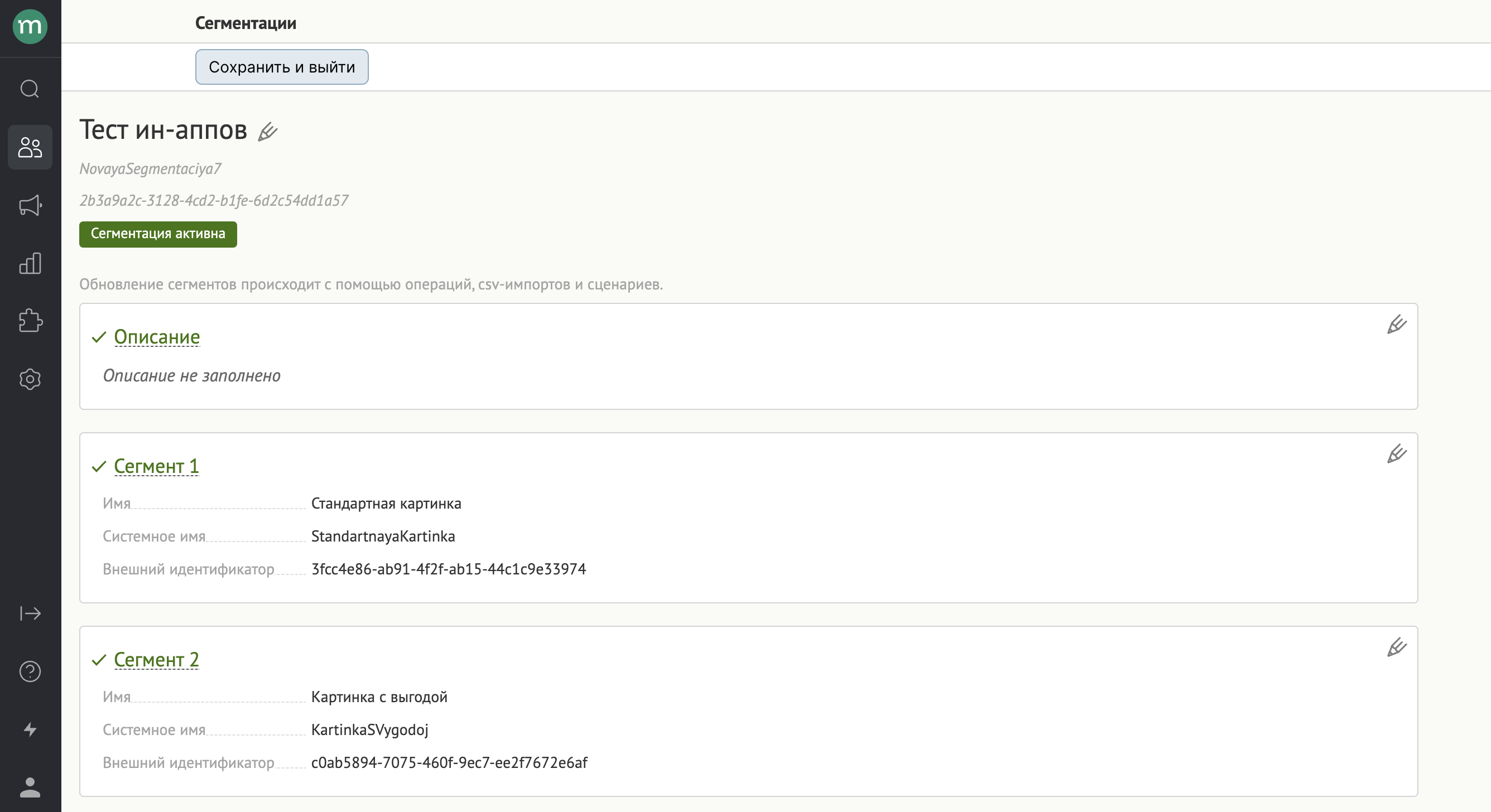Click the 'Сегментация активна' status badge
The height and width of the screenshot is (812, 1491).
point(158,234)
